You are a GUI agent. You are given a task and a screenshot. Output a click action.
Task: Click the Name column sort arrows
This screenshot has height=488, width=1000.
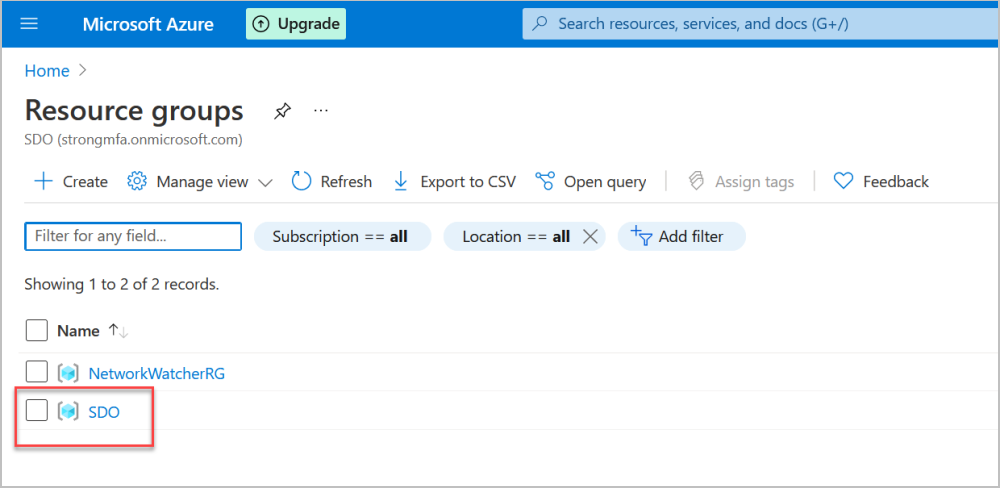[x=119, y=330]
